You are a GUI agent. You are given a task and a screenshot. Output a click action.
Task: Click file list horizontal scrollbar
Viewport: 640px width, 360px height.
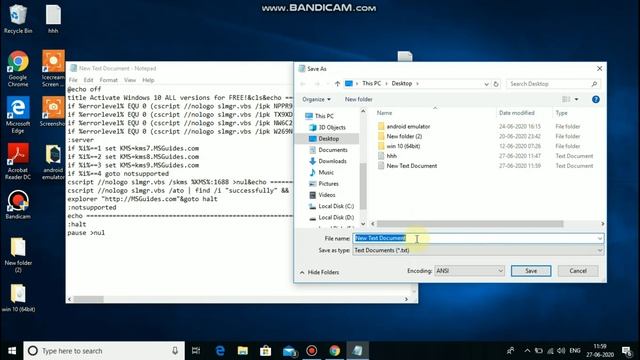click(469, 224)
